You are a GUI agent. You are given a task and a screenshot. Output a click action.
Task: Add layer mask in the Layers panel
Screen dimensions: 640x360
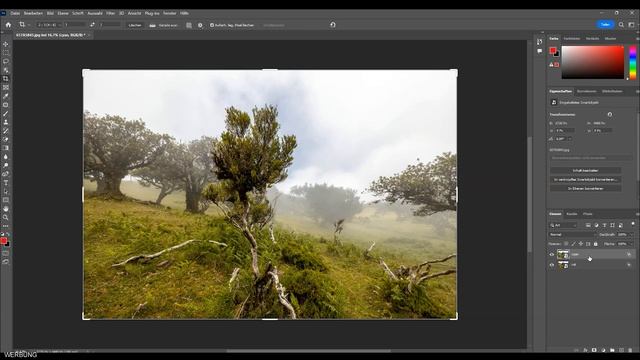point(594,350)
